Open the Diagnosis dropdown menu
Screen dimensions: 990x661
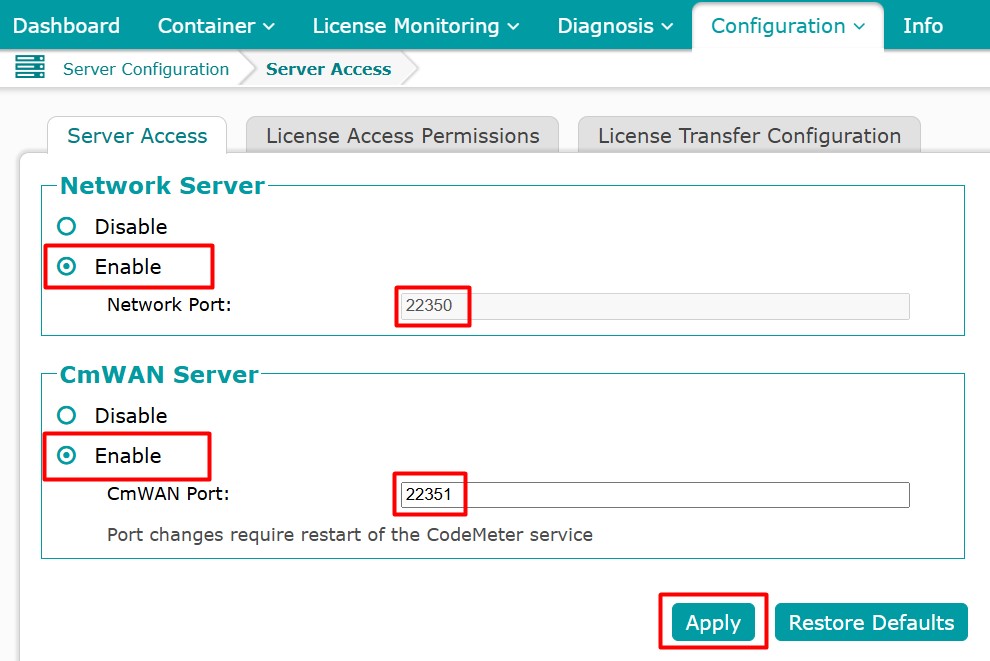(x=615, y=26)
